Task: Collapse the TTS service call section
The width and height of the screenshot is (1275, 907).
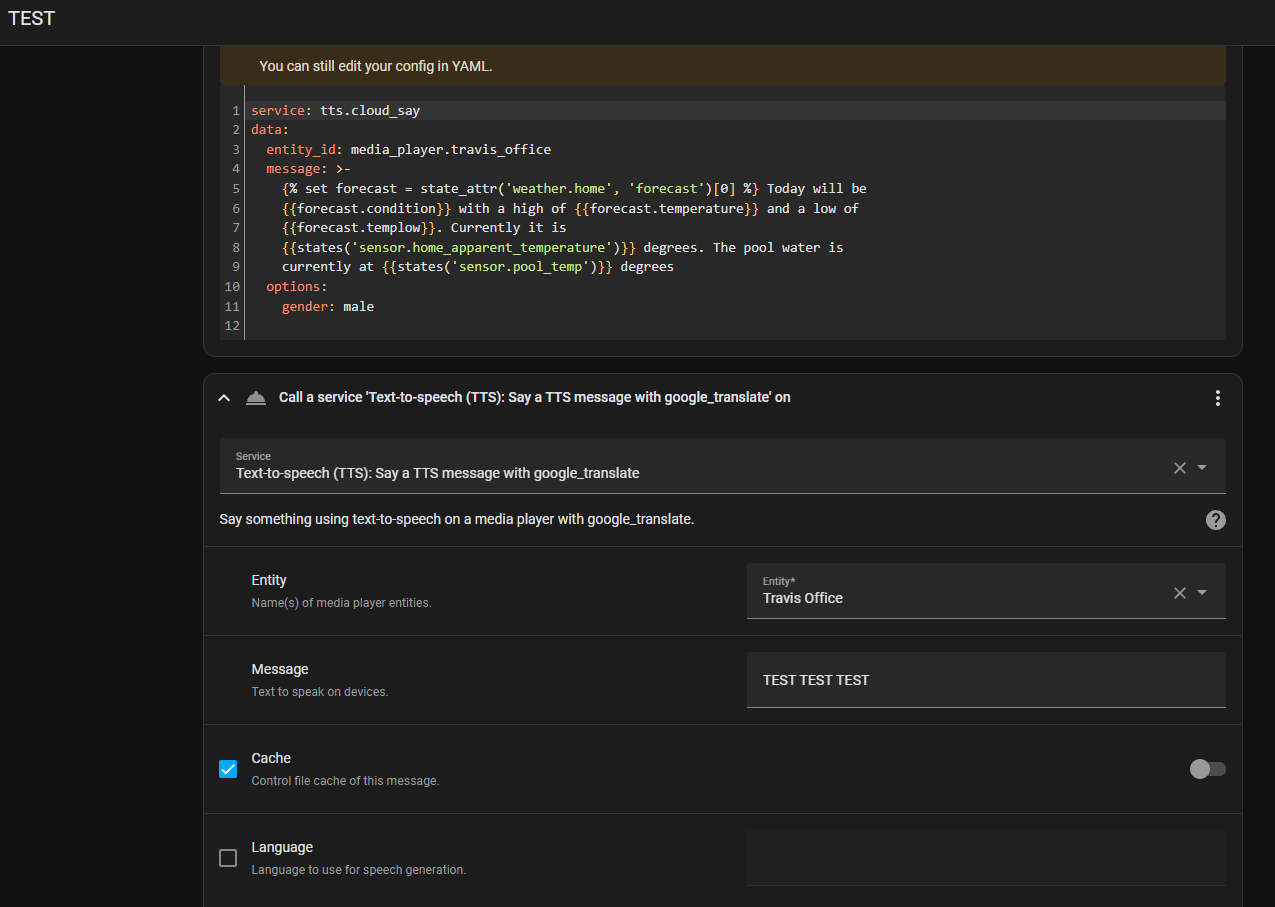Action: click(x=224, y=397)
